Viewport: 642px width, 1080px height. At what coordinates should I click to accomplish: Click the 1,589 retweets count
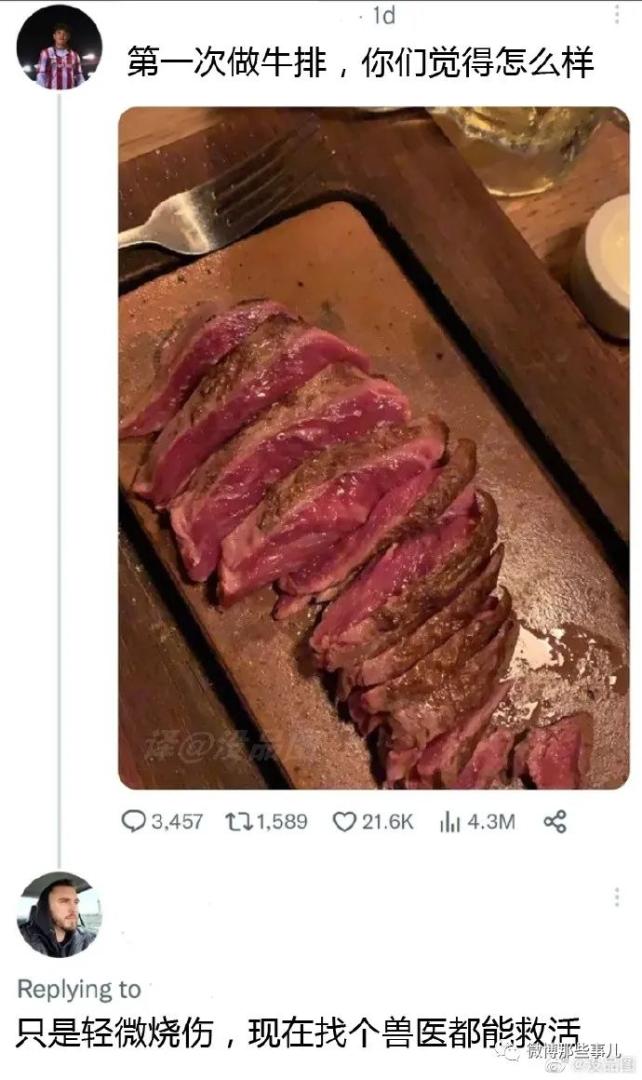click(x=282, y=821)
